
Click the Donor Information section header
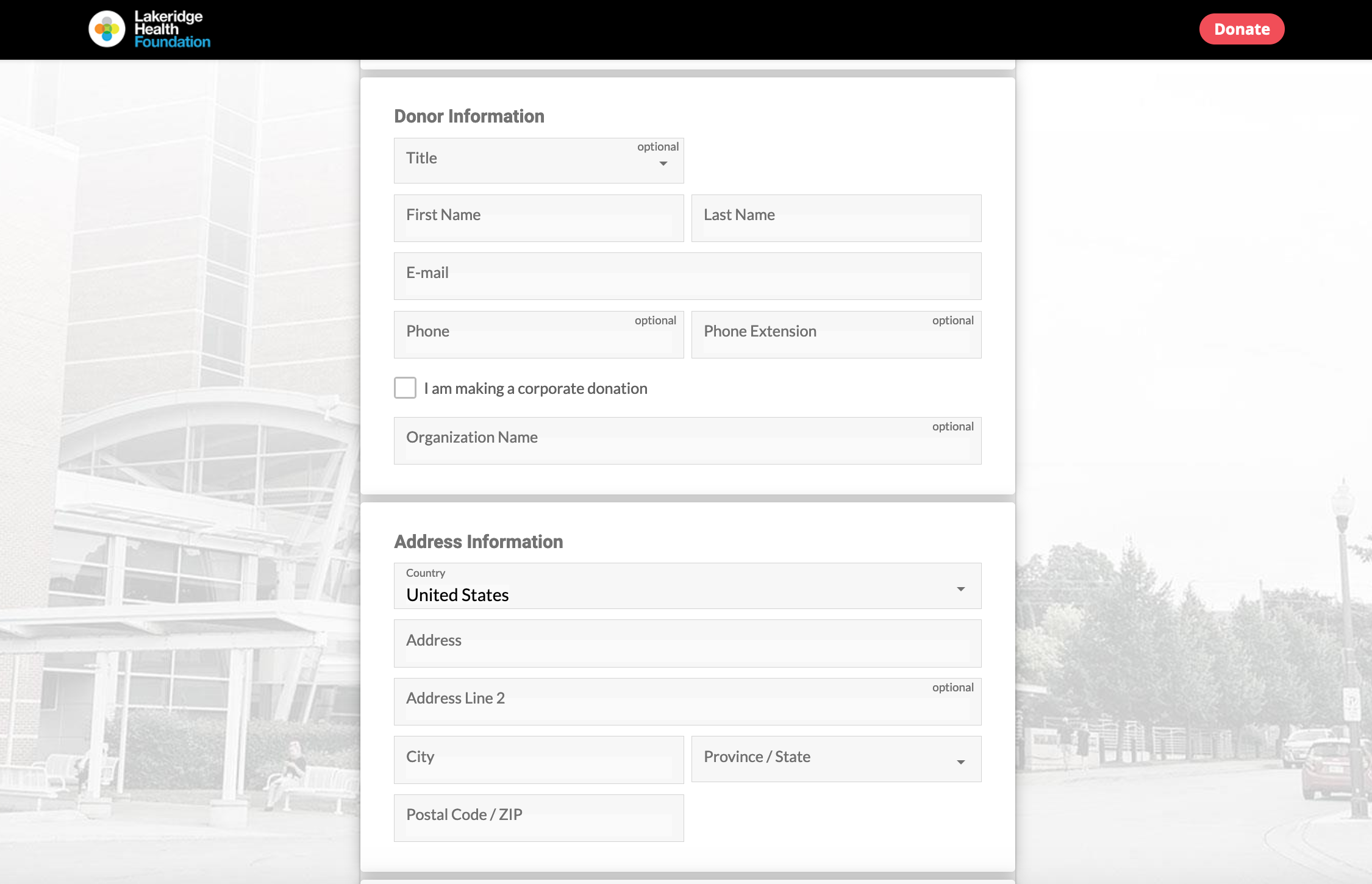(468, 117)
